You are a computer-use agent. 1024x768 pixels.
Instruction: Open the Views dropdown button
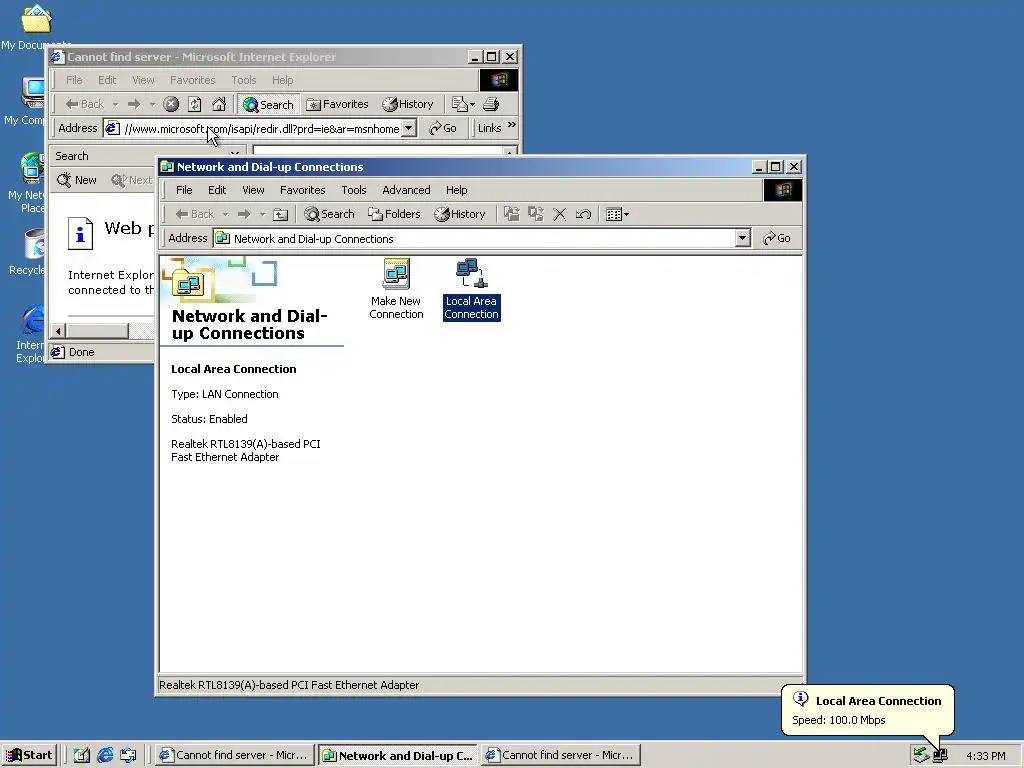point(617,214)
